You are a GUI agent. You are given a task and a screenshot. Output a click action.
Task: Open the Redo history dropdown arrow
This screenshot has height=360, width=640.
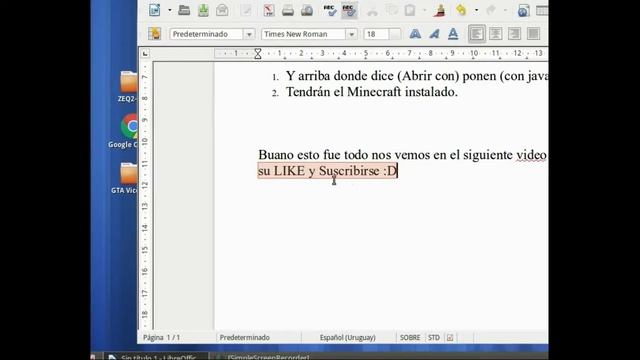point(505,10)
